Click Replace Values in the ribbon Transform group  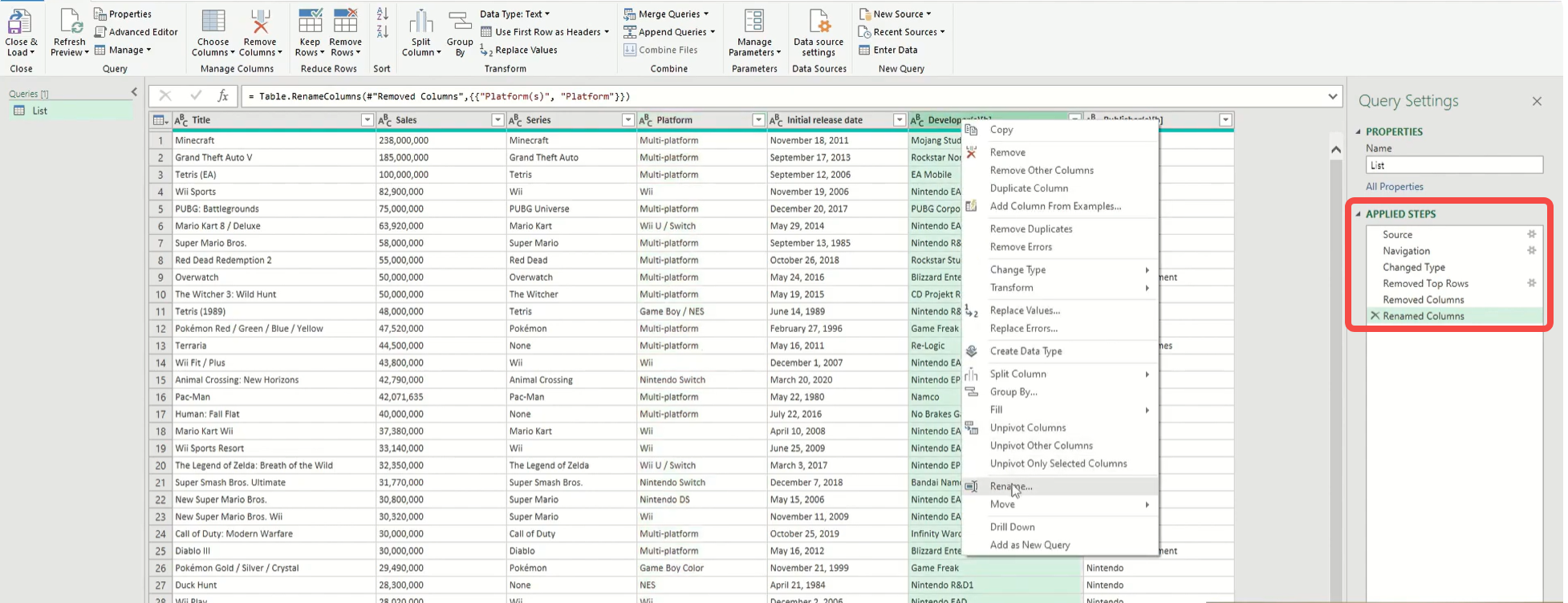click(x=518, y=50)
